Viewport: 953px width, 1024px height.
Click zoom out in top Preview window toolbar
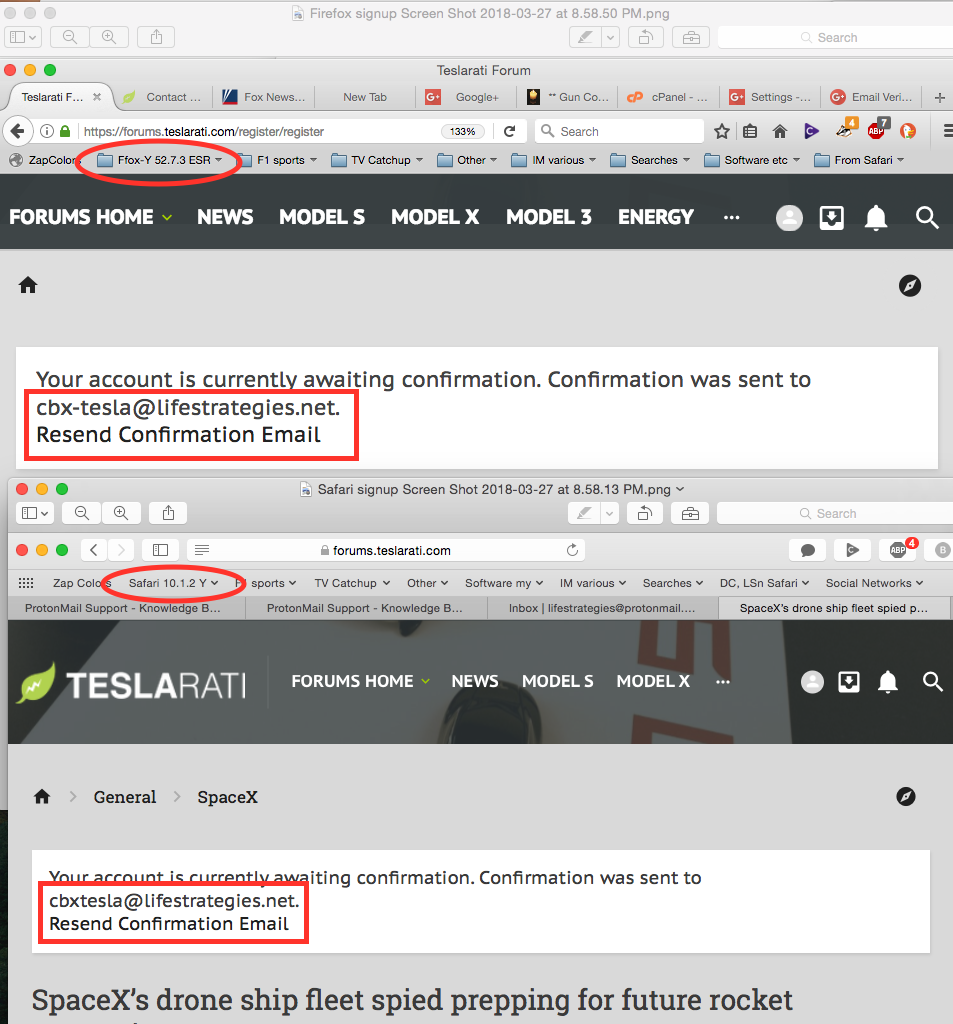tap(69, 37)
